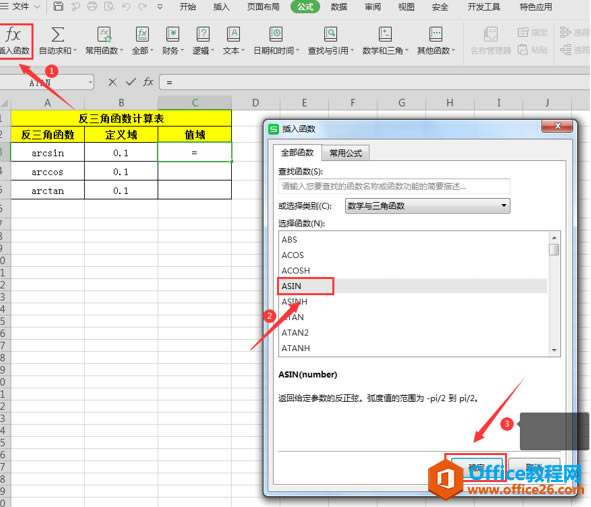Open the Math and Trig functions icon

click(x=385, y=34)
